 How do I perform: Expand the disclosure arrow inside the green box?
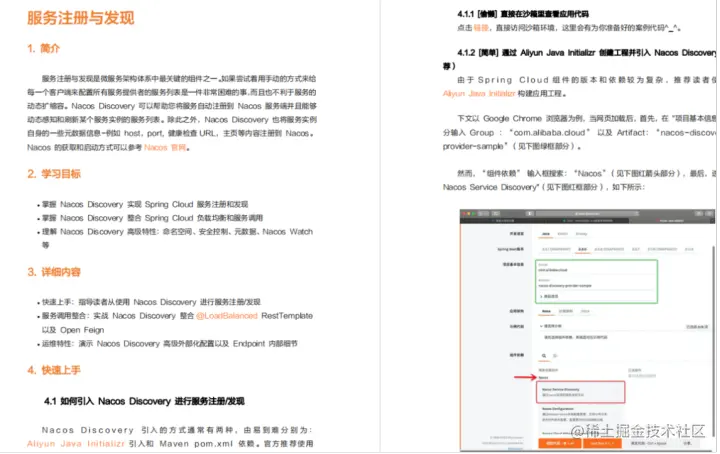point(542,297)
